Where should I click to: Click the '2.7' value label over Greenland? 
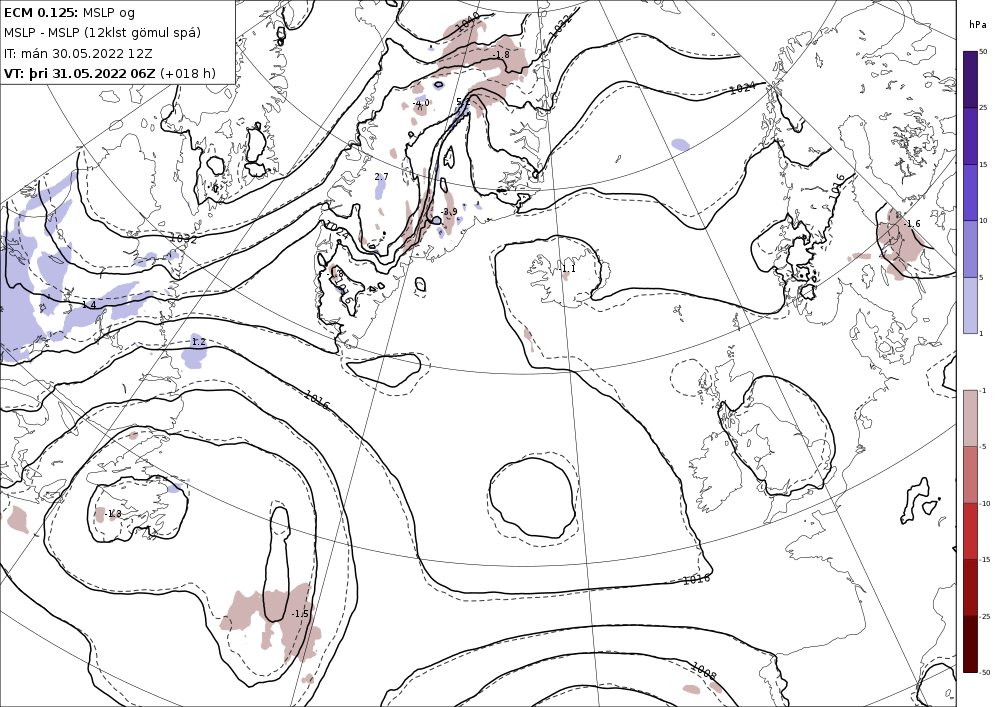click(x=381, y=177)
